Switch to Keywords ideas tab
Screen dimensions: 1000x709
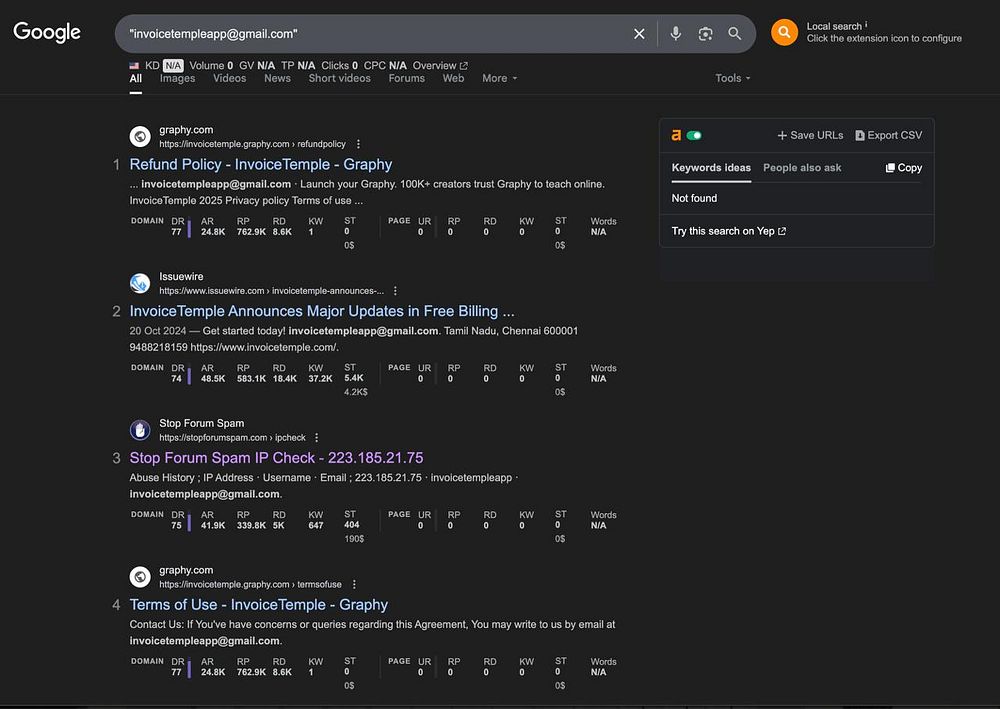[711, 168]
